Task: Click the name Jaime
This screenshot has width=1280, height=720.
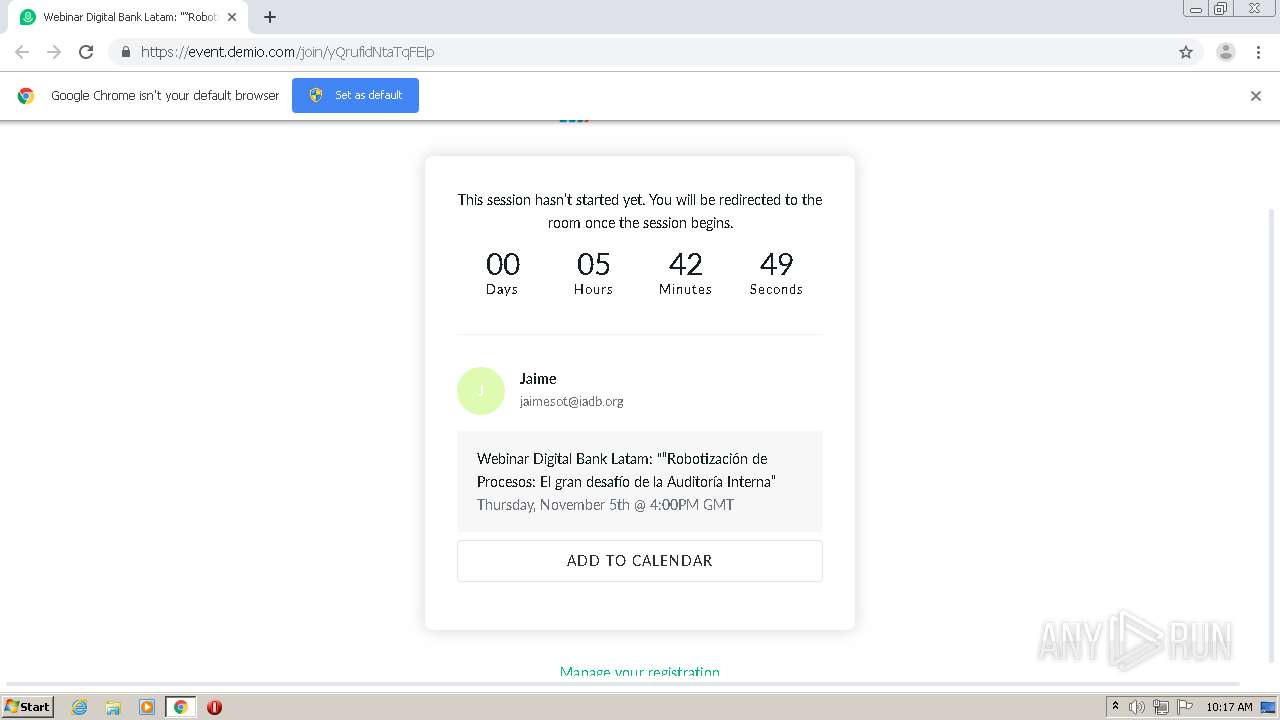Action: pyautogui.click(x=538, y=378)
